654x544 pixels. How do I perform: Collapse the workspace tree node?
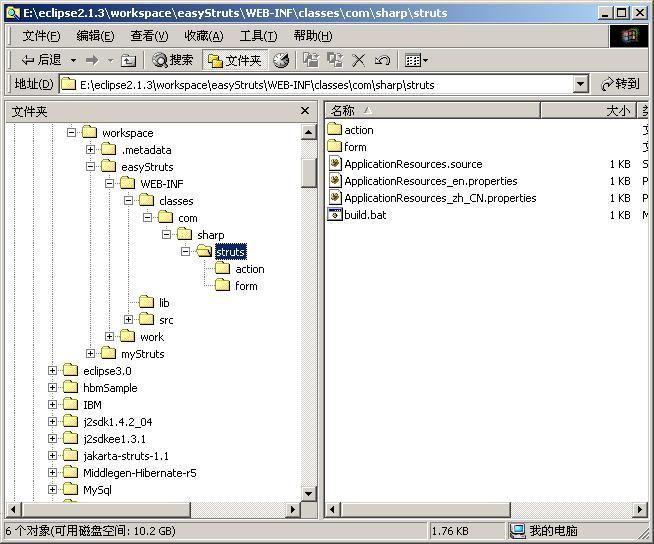tap(71, 133)
